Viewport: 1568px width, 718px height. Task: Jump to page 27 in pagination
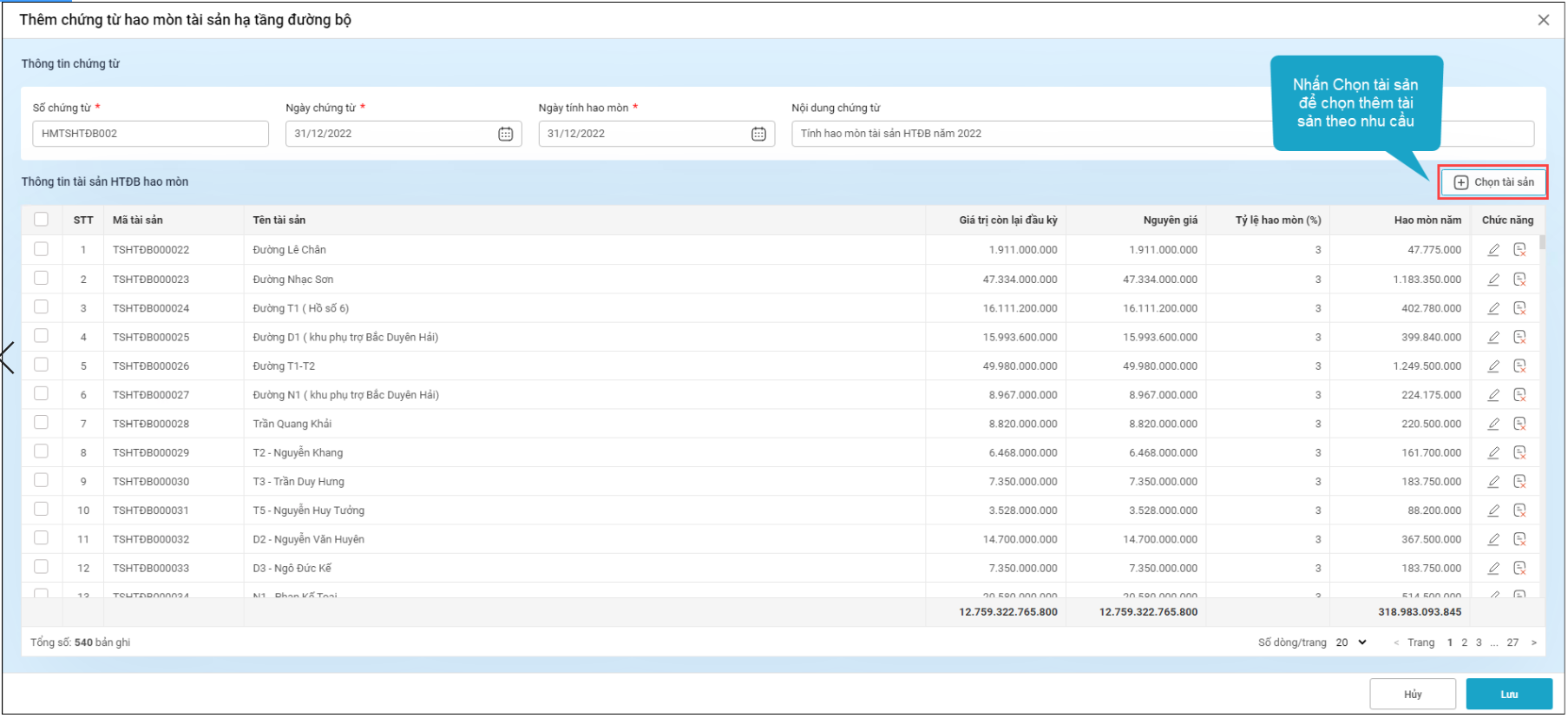(1512, 642)
